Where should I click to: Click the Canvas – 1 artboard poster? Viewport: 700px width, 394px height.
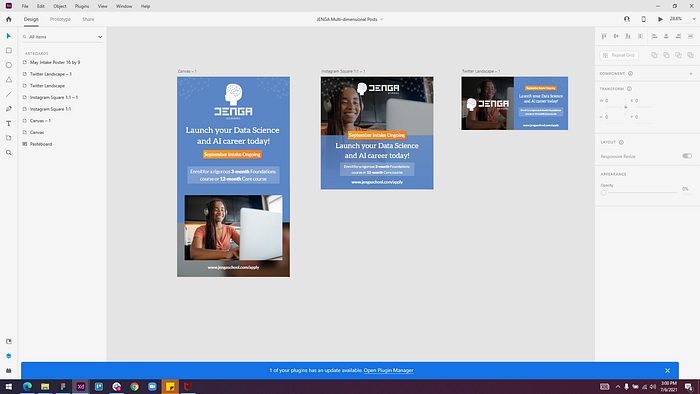233,177
